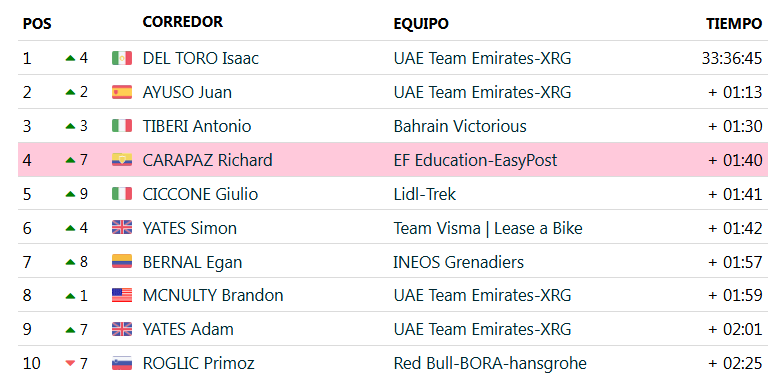Click the Italian flag beside TIBERI Antonio
This screenshot has height=379, width=777.
122,126
